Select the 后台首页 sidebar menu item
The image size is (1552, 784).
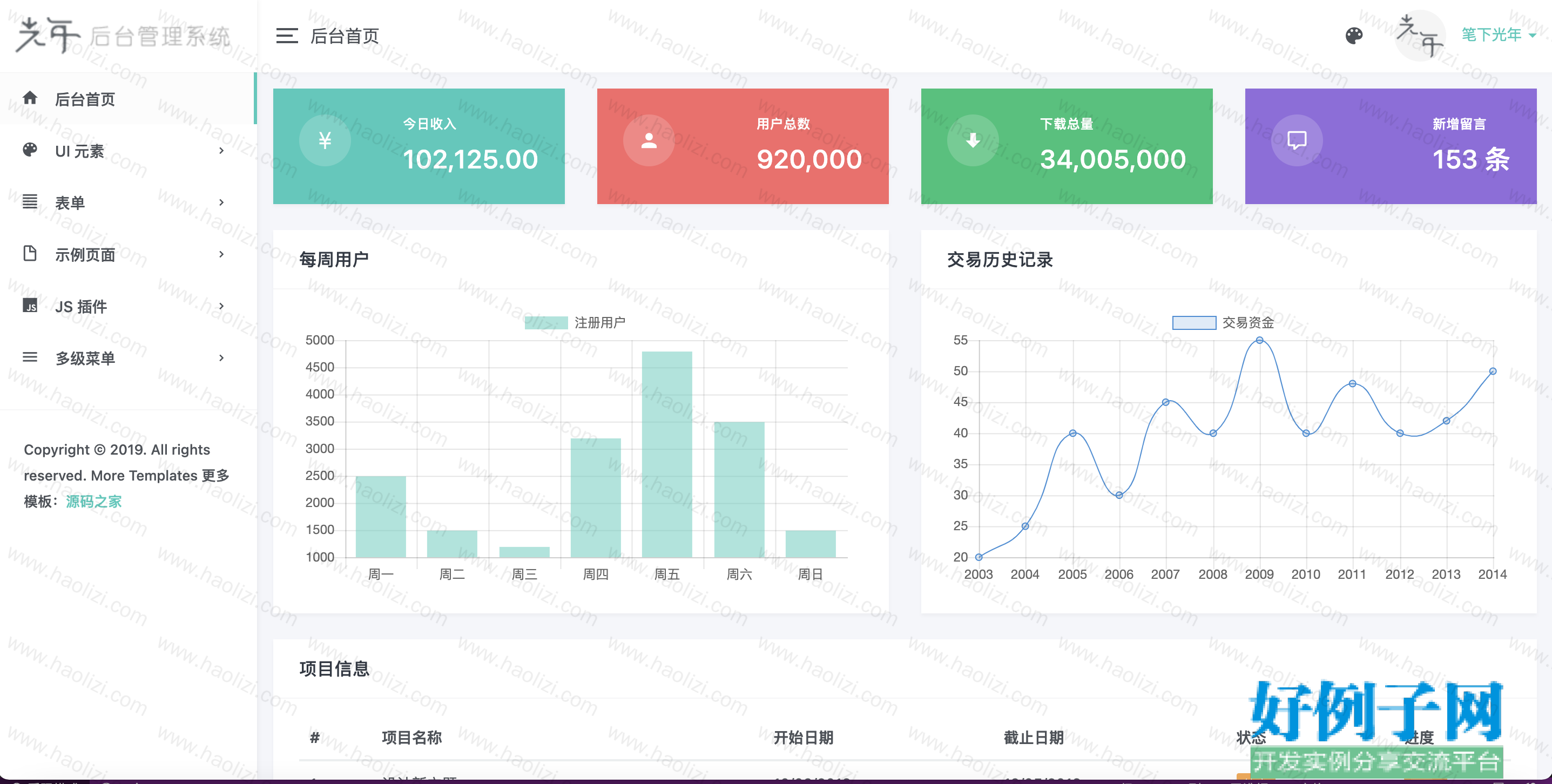pos(128,98)
